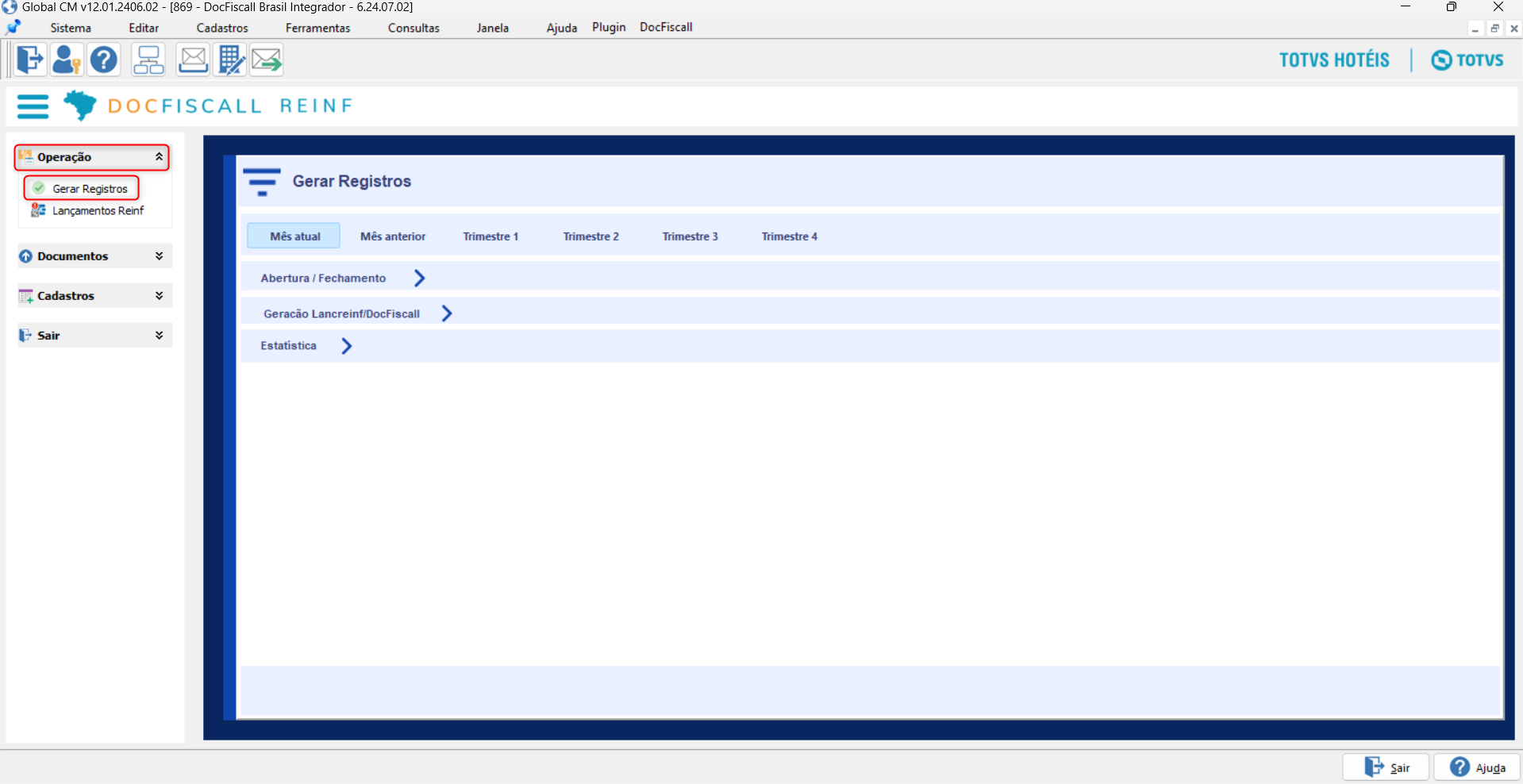Switch to the Mês anterior tab
Screen dimensions: 1523x784
(x=393, y=236)
